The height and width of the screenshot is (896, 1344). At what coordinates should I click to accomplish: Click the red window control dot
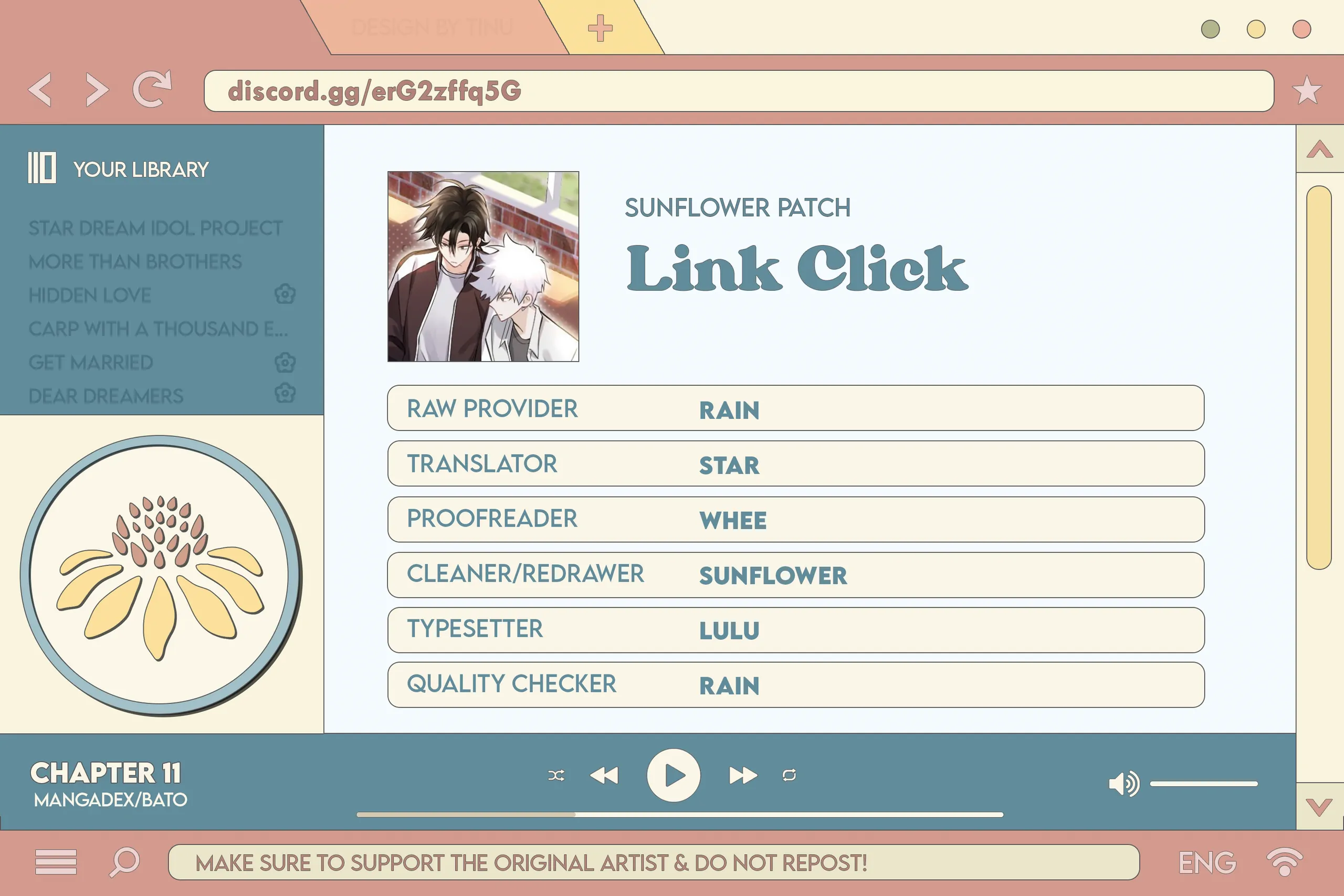click(x=1301, y=28)
